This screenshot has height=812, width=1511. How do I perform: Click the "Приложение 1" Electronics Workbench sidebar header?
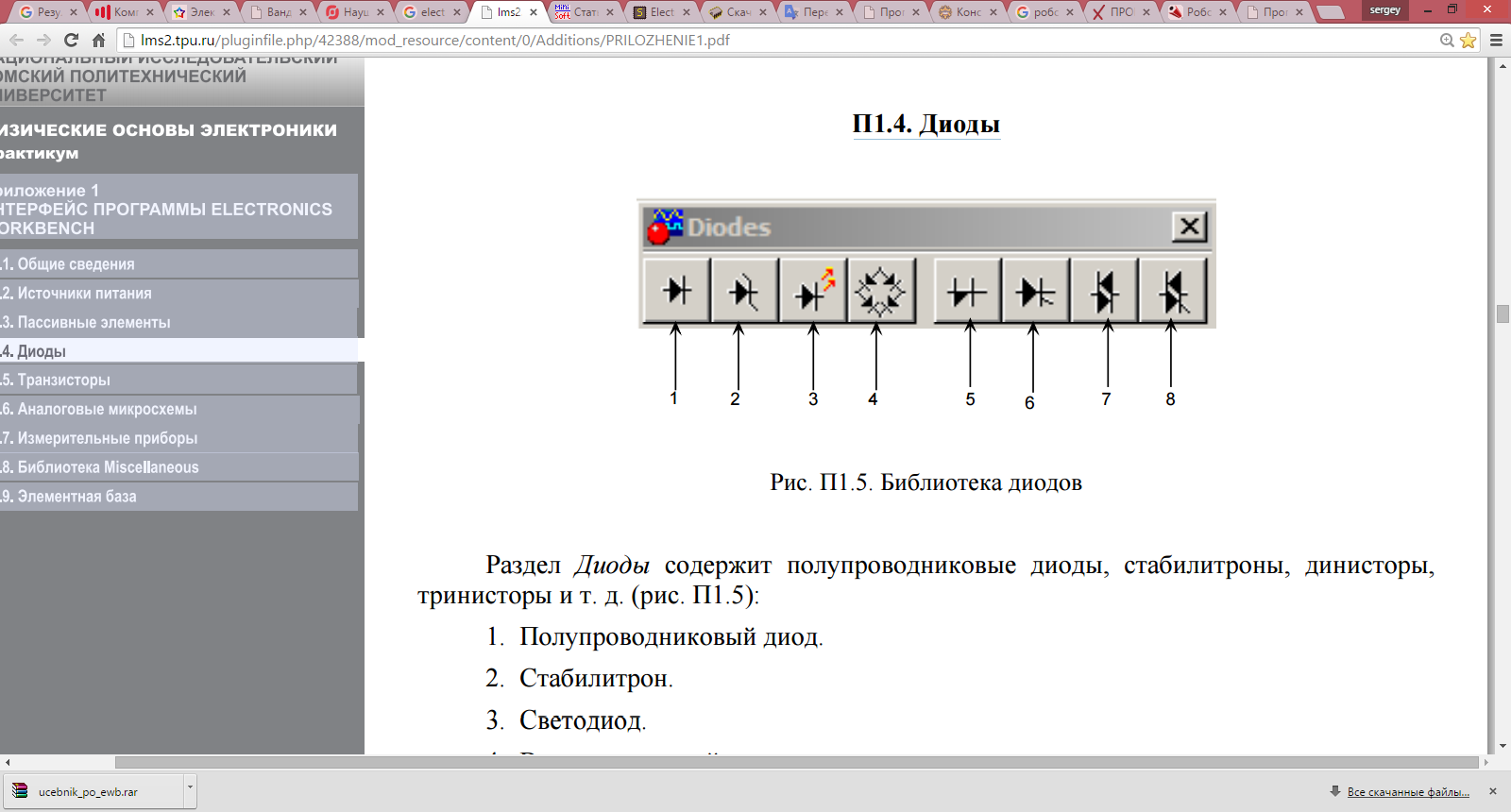178,209
